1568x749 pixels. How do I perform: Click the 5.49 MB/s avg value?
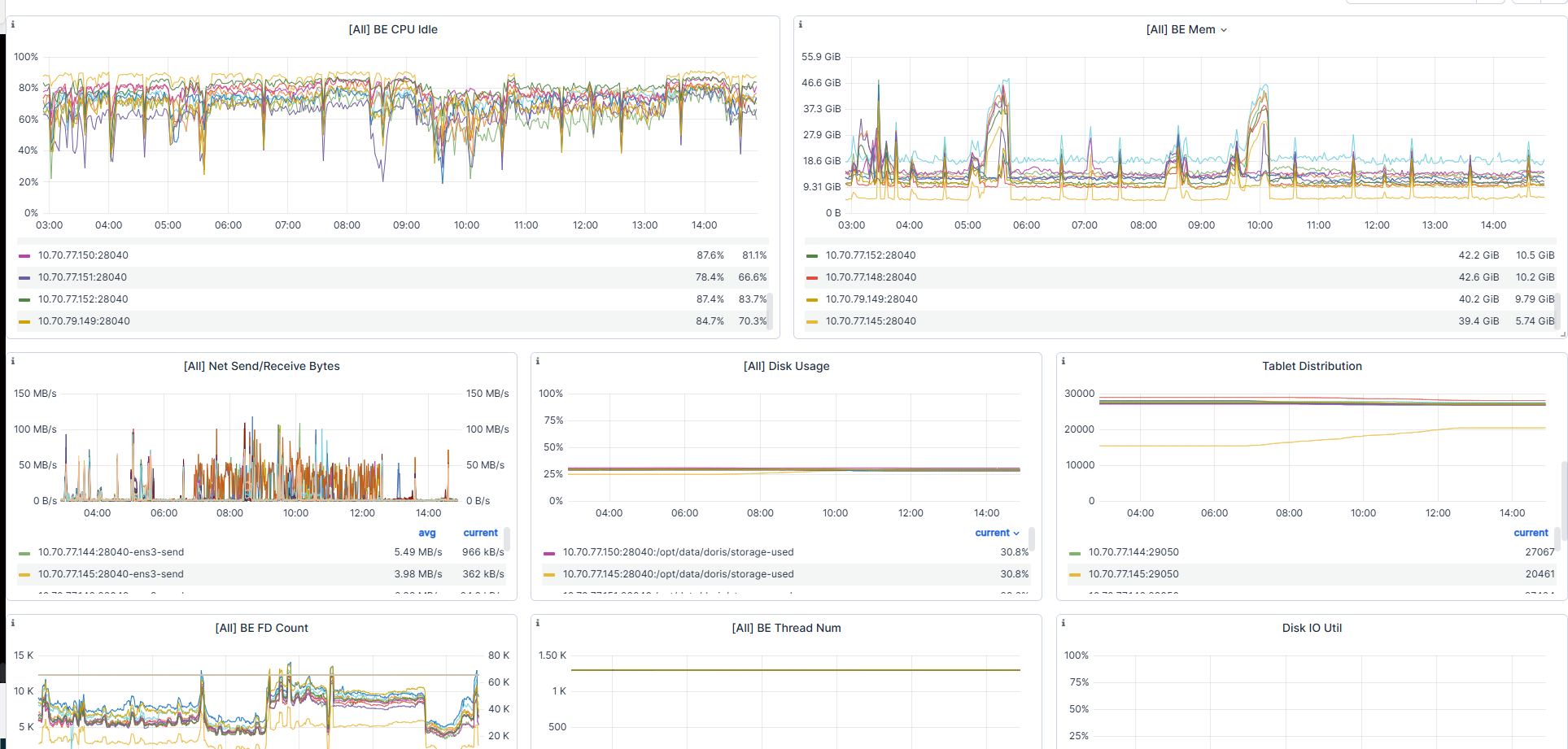[x=418, y=552]
